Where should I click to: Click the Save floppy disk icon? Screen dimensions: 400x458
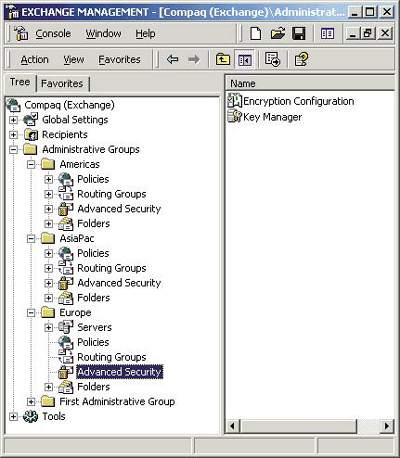[x=299, y=34]
